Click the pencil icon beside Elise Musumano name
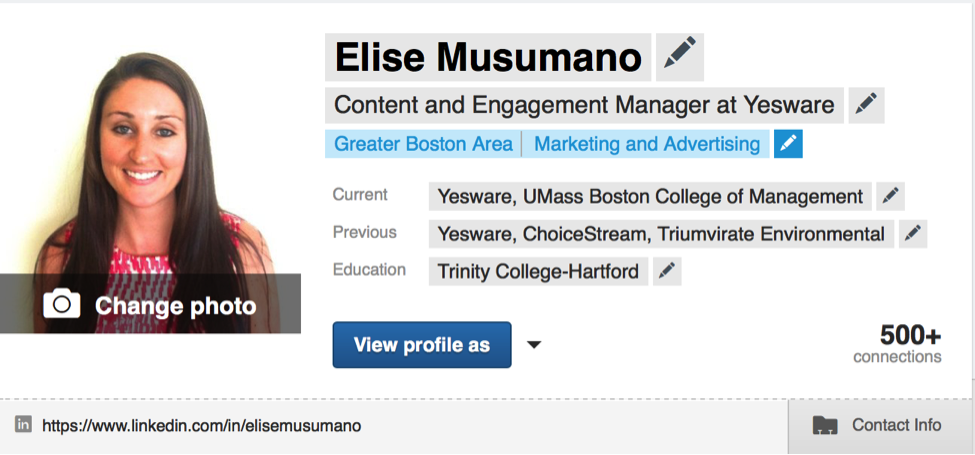 coord(680,57)
